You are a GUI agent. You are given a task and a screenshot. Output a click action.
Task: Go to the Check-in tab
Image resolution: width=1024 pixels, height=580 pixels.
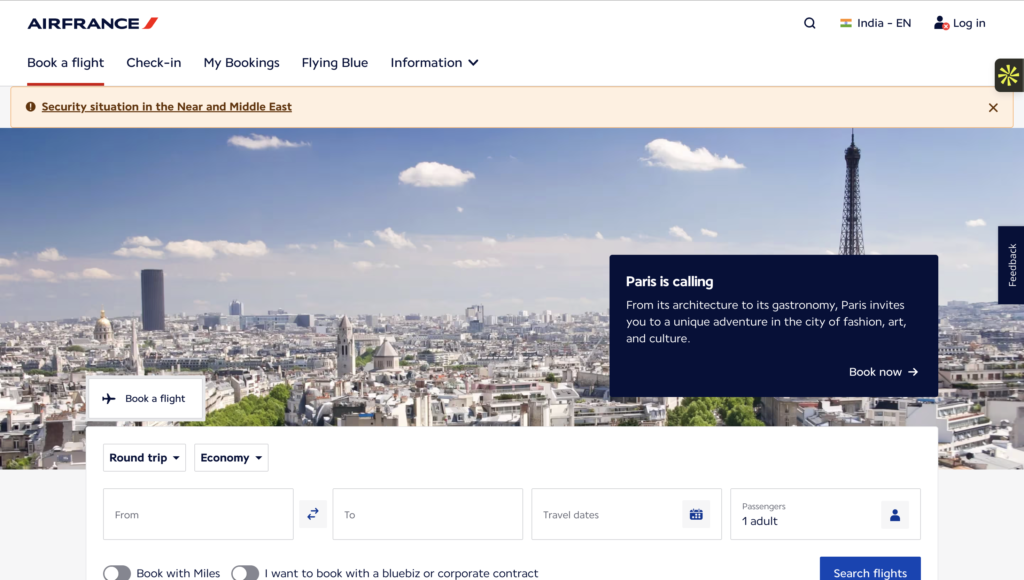click(153, 63)
